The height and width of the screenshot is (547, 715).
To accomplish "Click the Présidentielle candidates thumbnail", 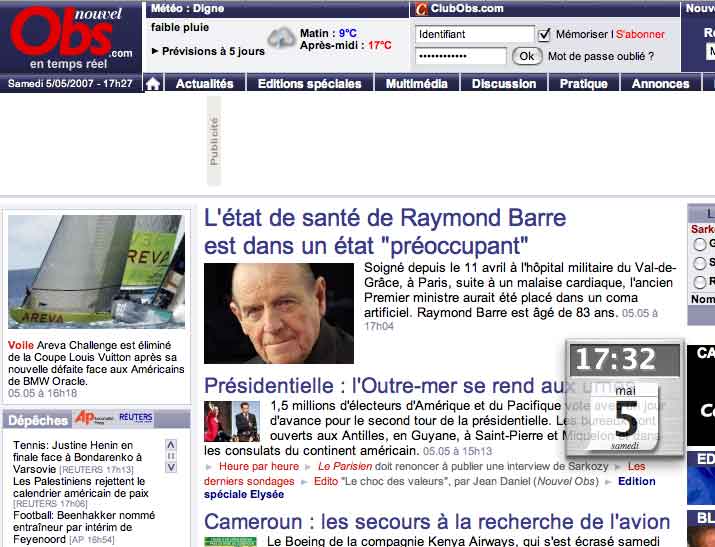I will tap(232, 421).
